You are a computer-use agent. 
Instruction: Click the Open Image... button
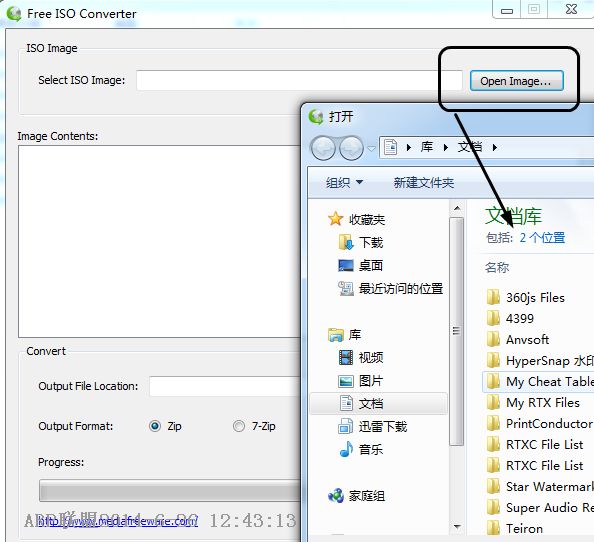click(x=516, y=81)
